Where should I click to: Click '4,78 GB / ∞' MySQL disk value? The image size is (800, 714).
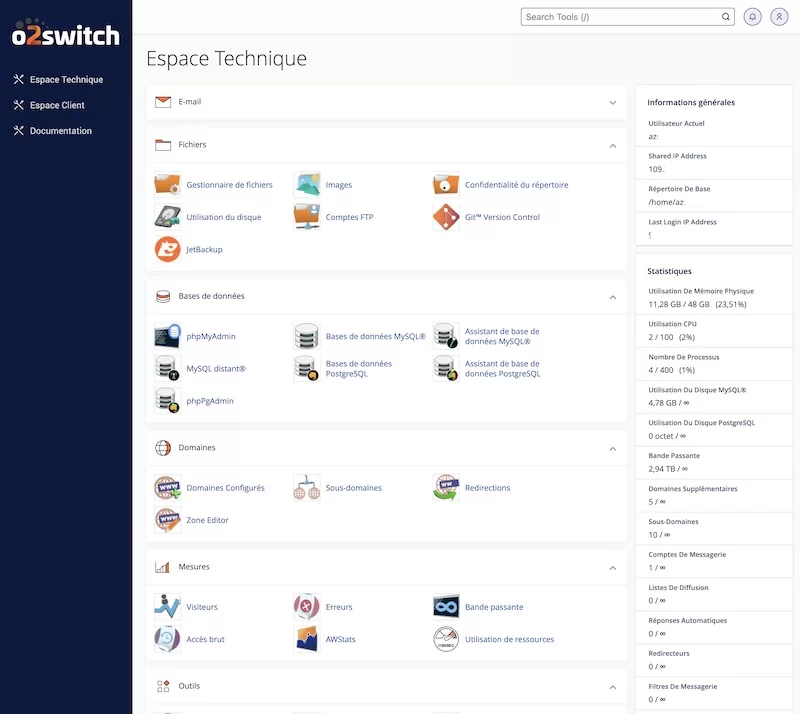tap(669, 403)
